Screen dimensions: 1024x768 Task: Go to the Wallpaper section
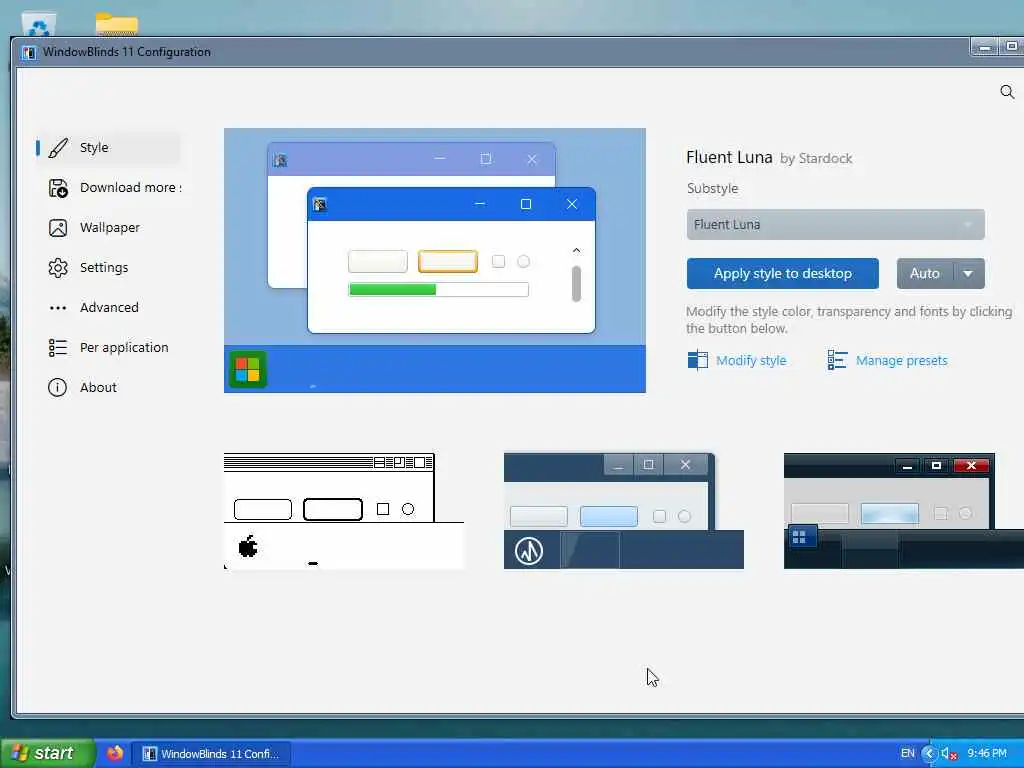click(108, 228)
